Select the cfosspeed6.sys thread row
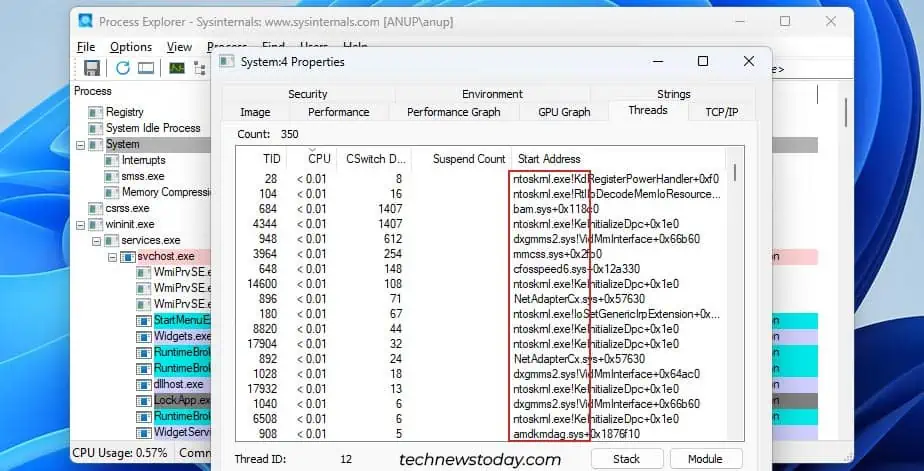924x471 pixels. tap(481, 269)
